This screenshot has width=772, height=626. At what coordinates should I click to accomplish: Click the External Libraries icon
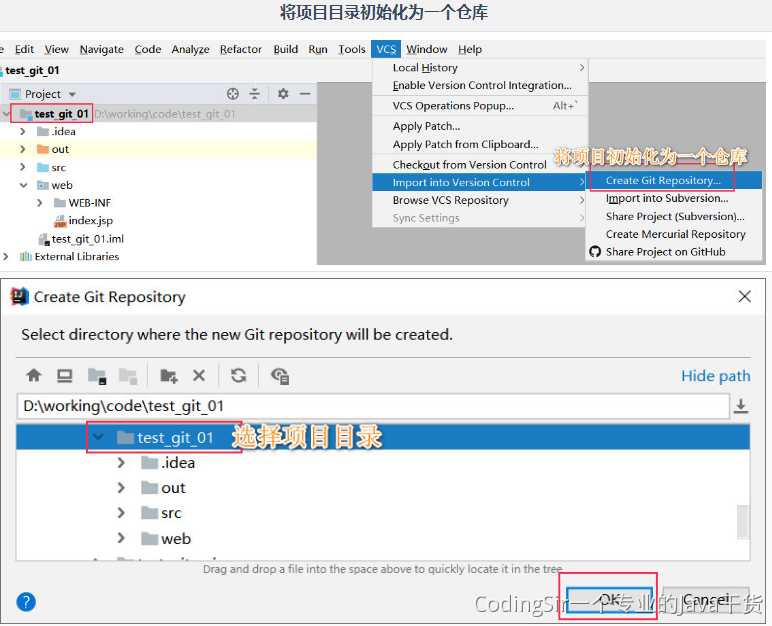click(26, 257)
